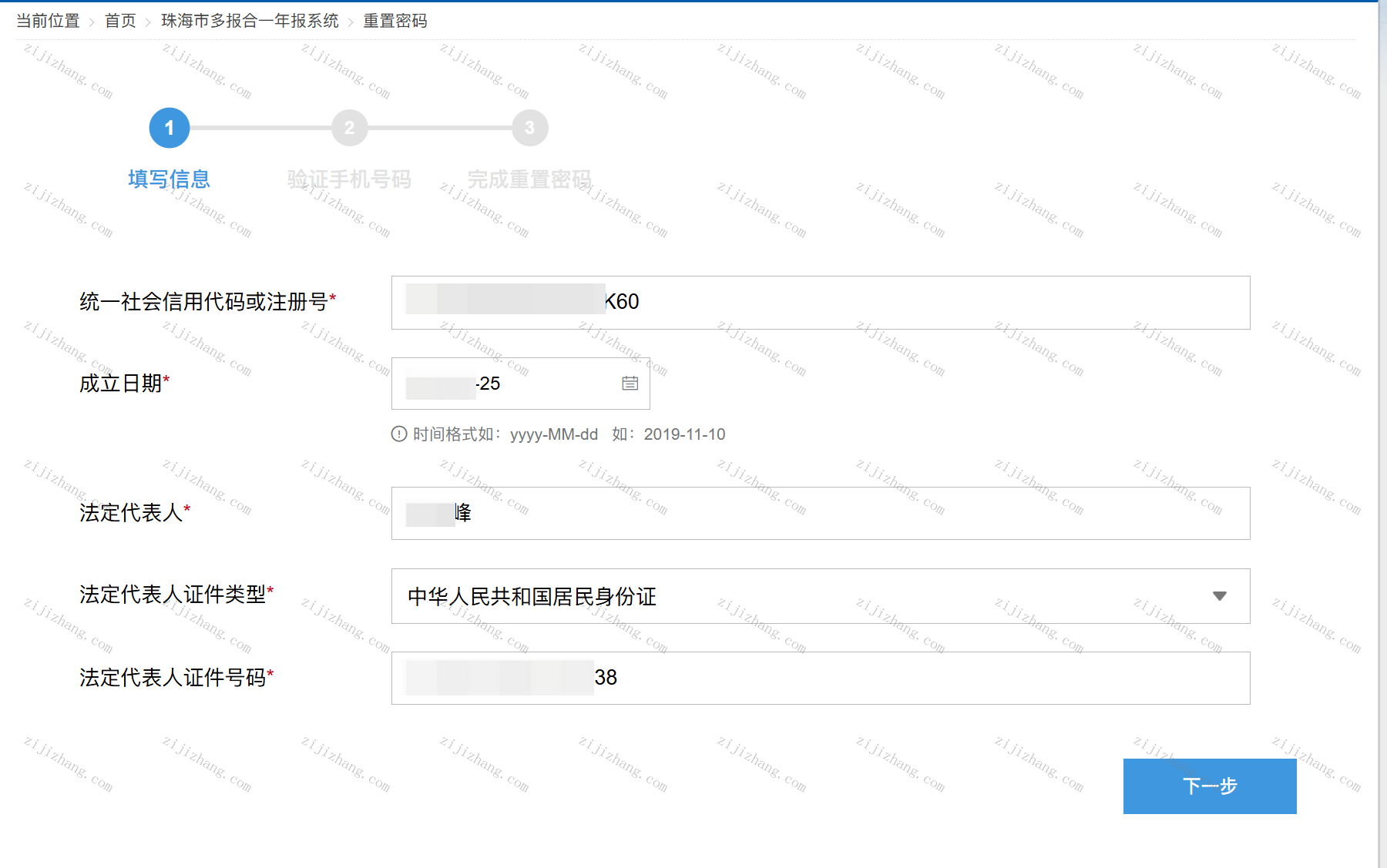Click the 统一社会信用代码或注册号 label

tap(208, 301)
